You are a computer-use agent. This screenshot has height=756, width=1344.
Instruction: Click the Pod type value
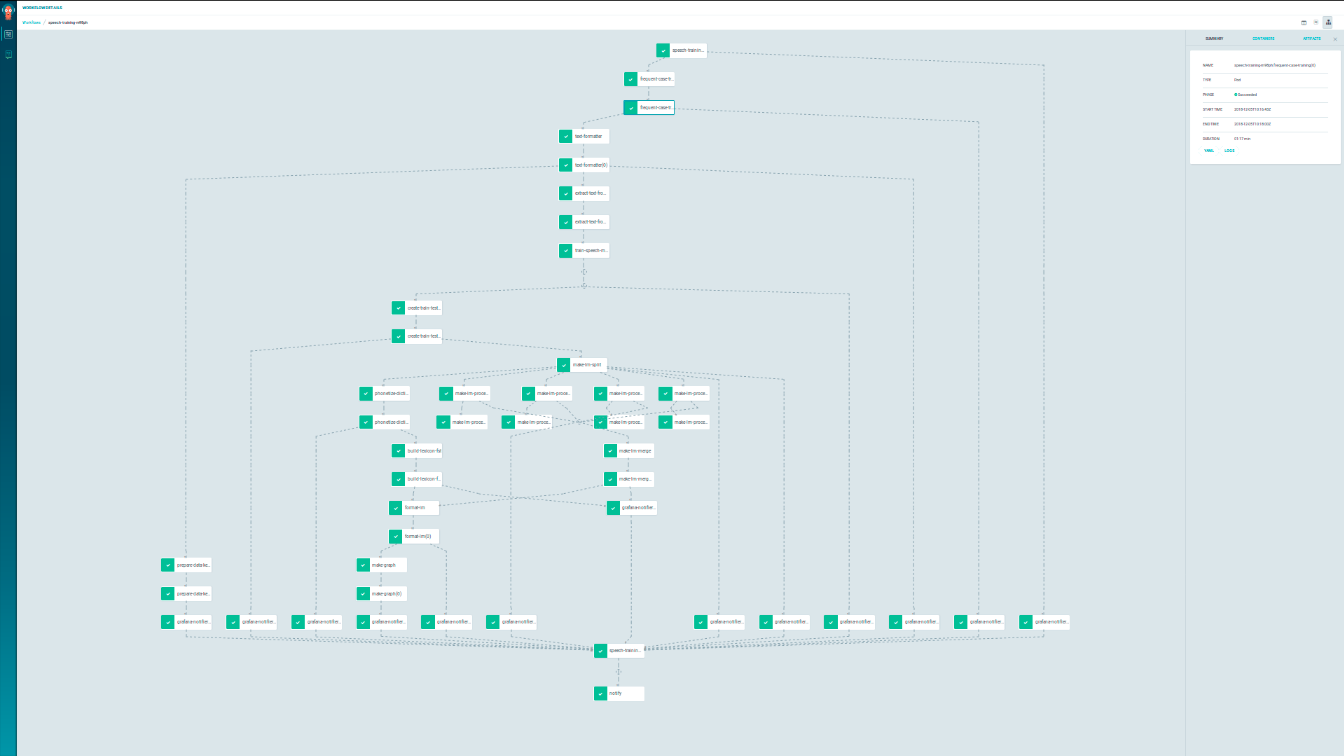tap(1237, 79)
